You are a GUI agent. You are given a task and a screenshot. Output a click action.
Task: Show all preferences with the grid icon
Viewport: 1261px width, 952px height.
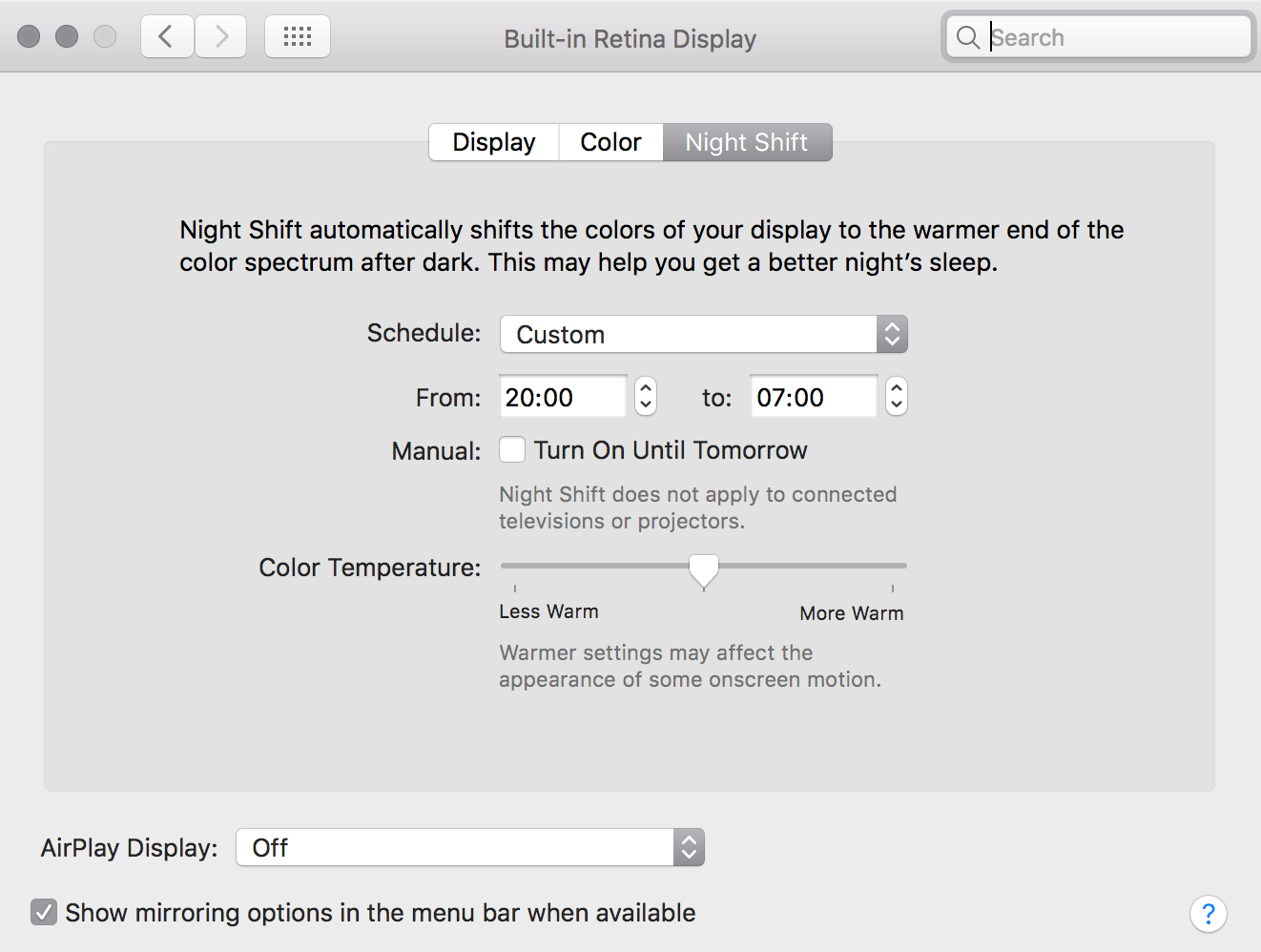pos(298,37)
